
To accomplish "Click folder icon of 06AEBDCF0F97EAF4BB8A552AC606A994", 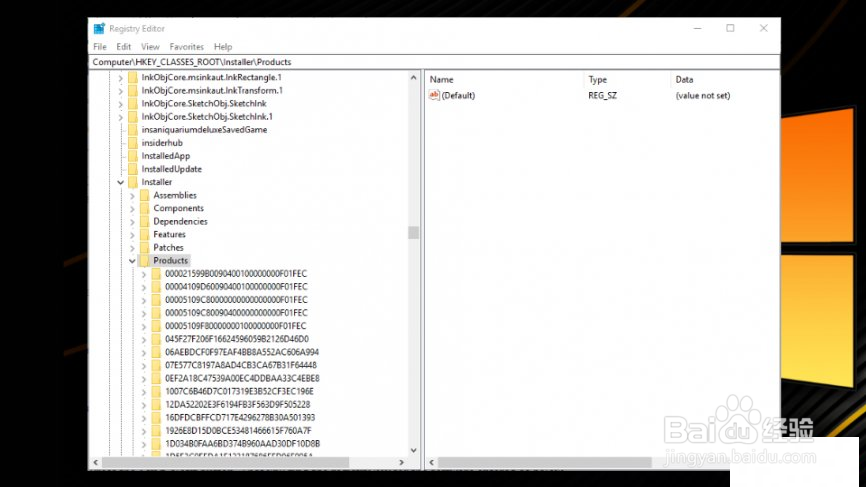I will pos(156,352).
